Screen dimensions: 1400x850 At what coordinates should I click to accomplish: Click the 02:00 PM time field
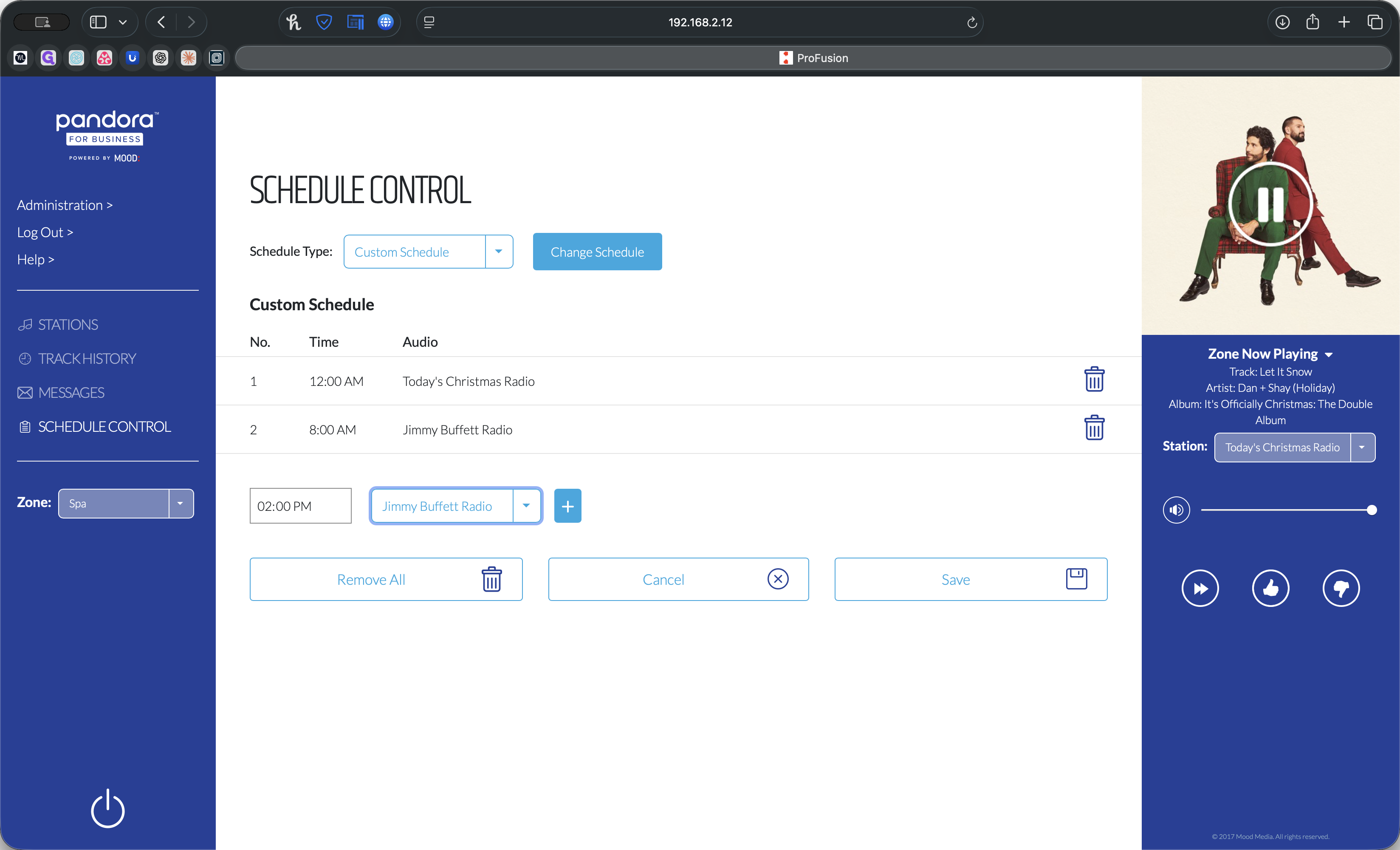[301, 505]
